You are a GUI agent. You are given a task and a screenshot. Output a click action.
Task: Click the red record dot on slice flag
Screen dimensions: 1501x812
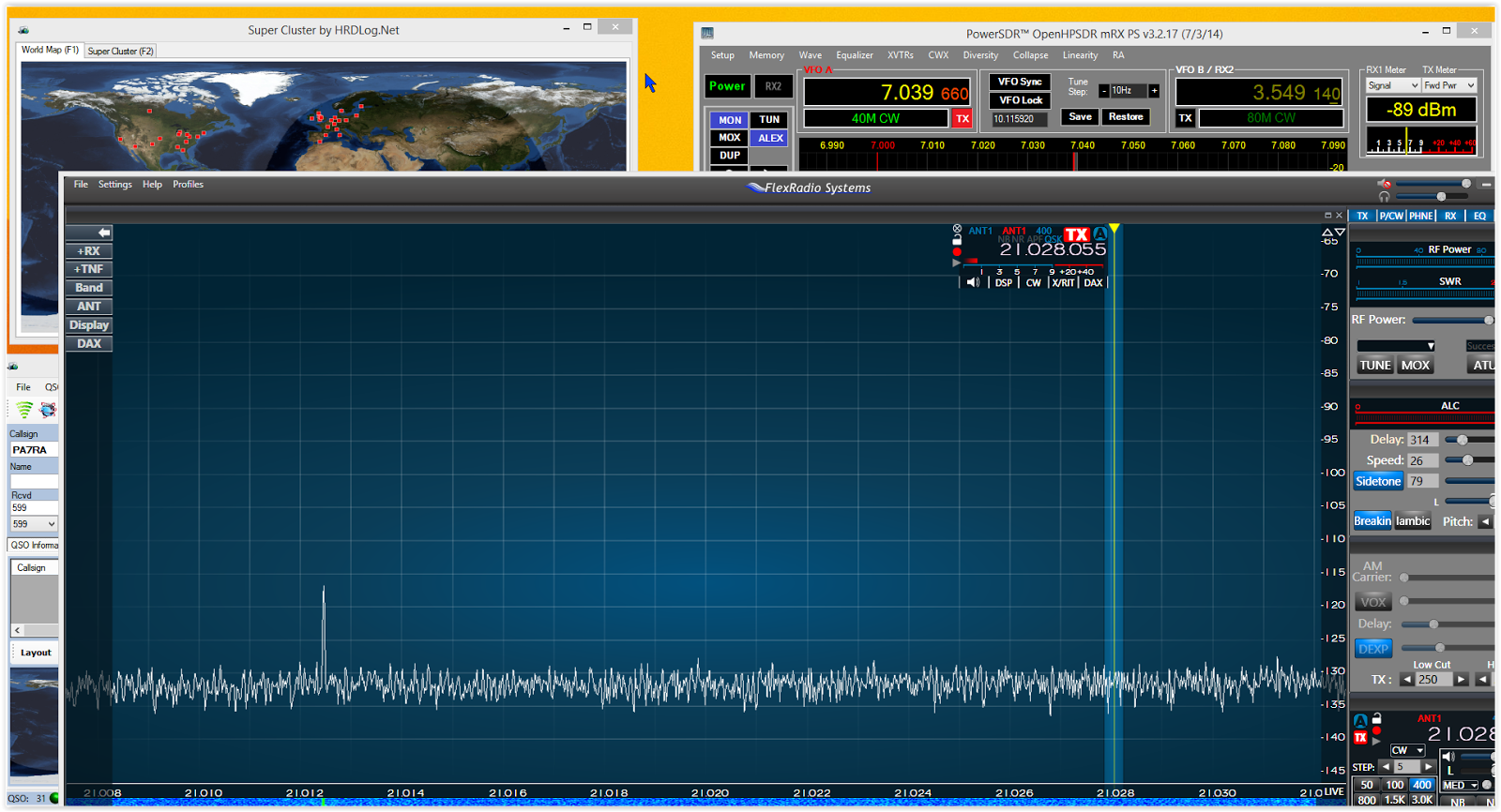click(x=957, y=252)
